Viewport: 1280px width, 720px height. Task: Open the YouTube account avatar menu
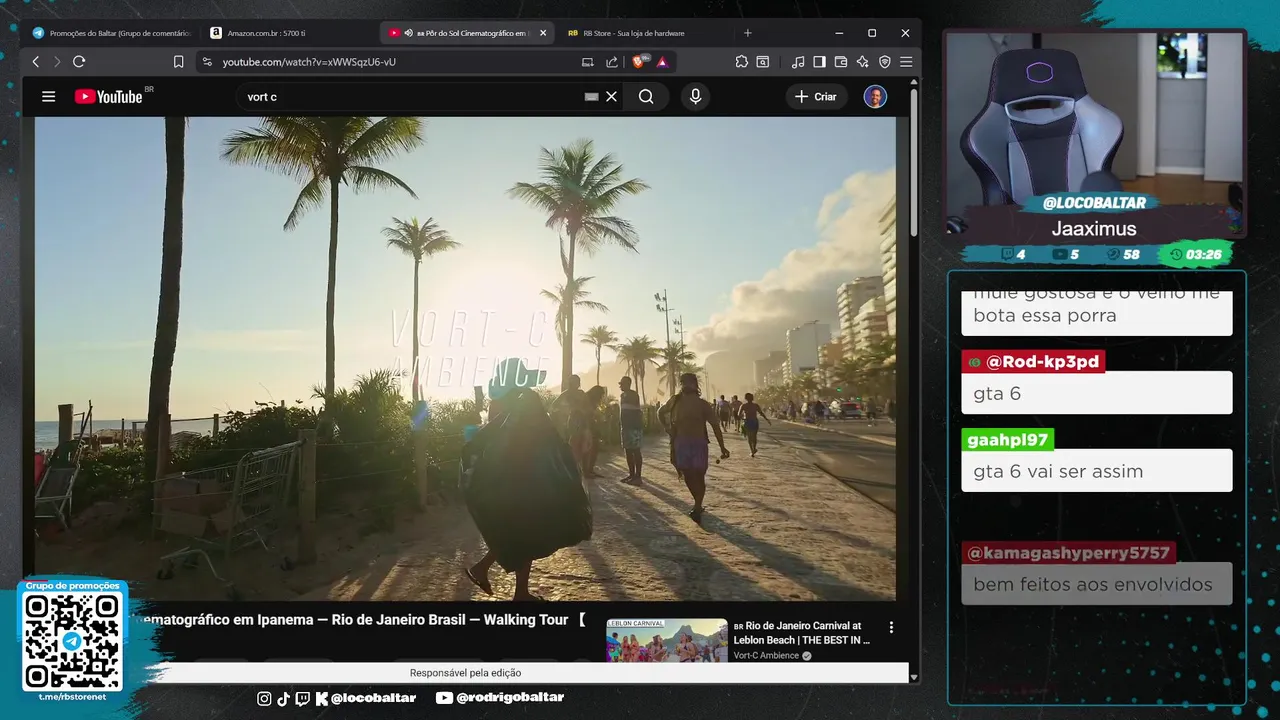(x=875, y=97)
